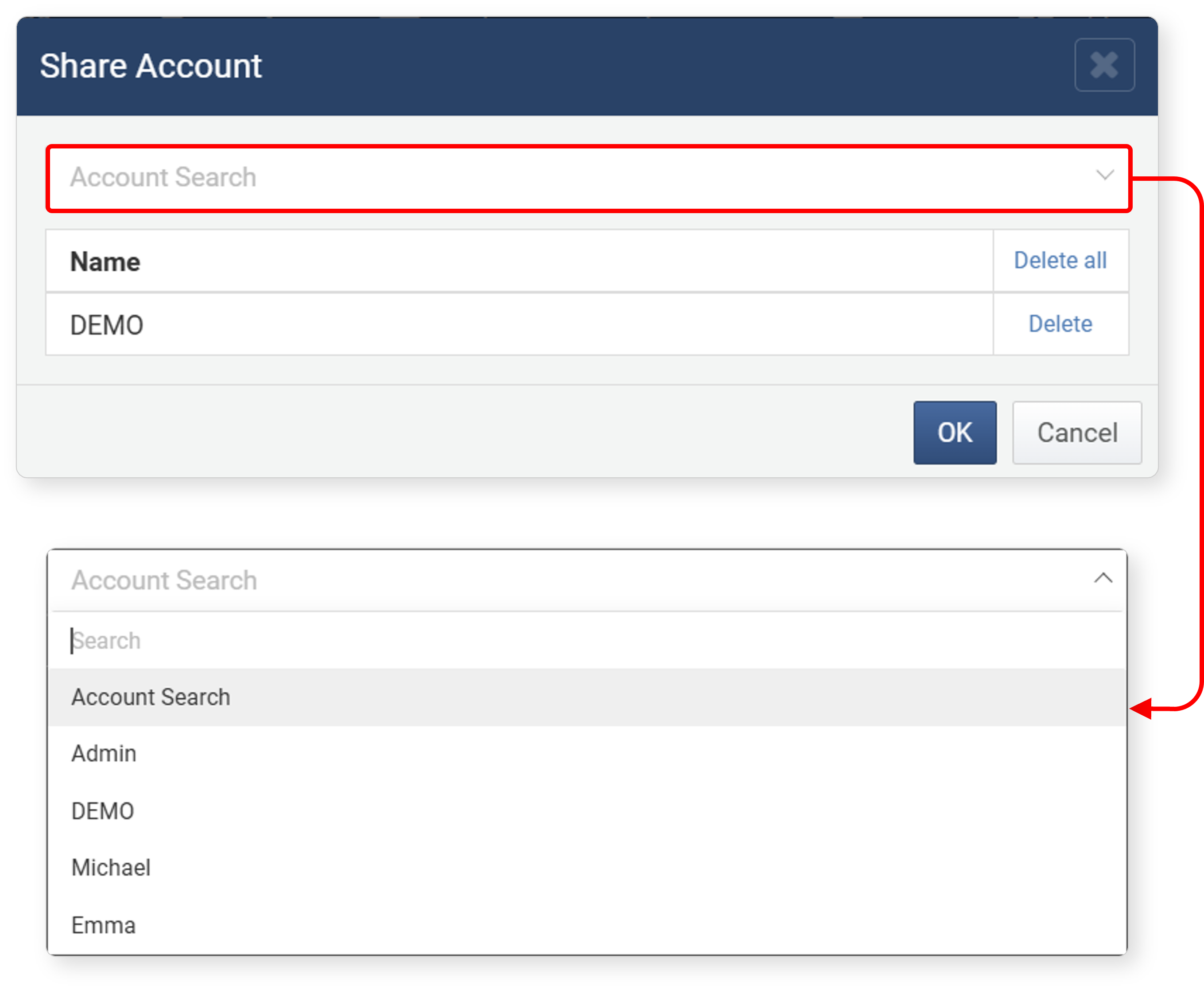This screenshot has width=1204, height=990.
Task: Delete the DEMO account row
Action: coord(1060,324)
